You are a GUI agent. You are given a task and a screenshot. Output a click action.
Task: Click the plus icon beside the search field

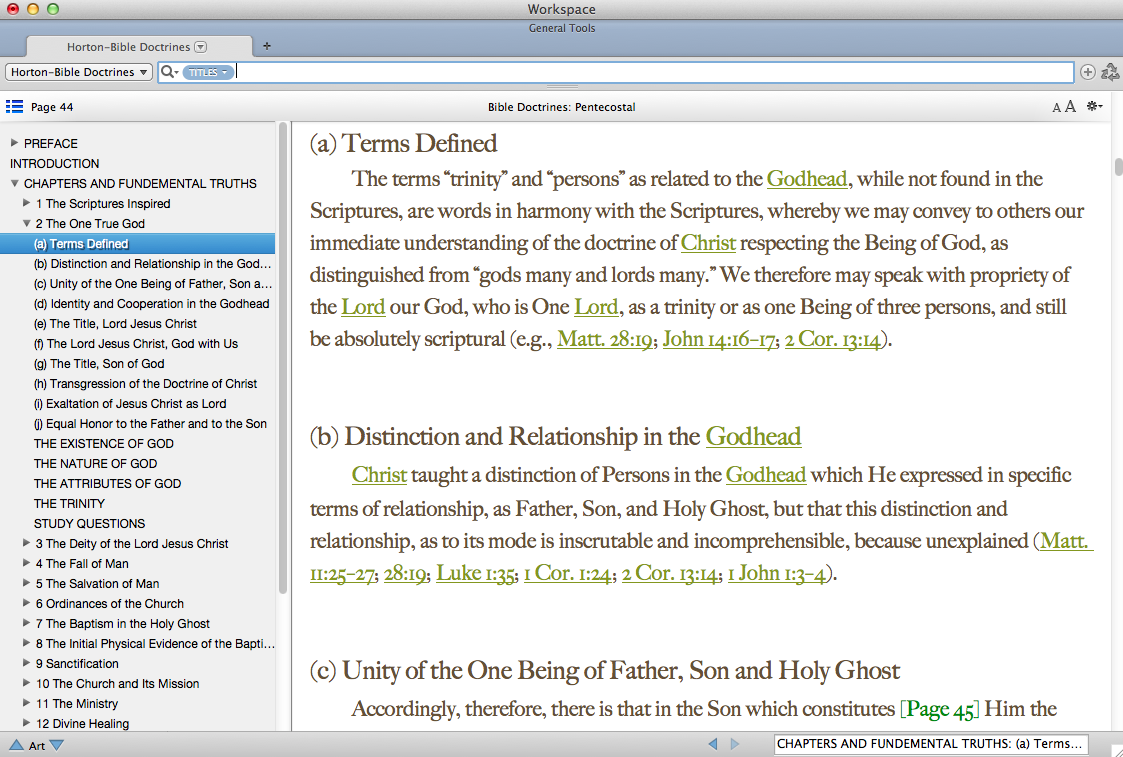[1089, 72]
